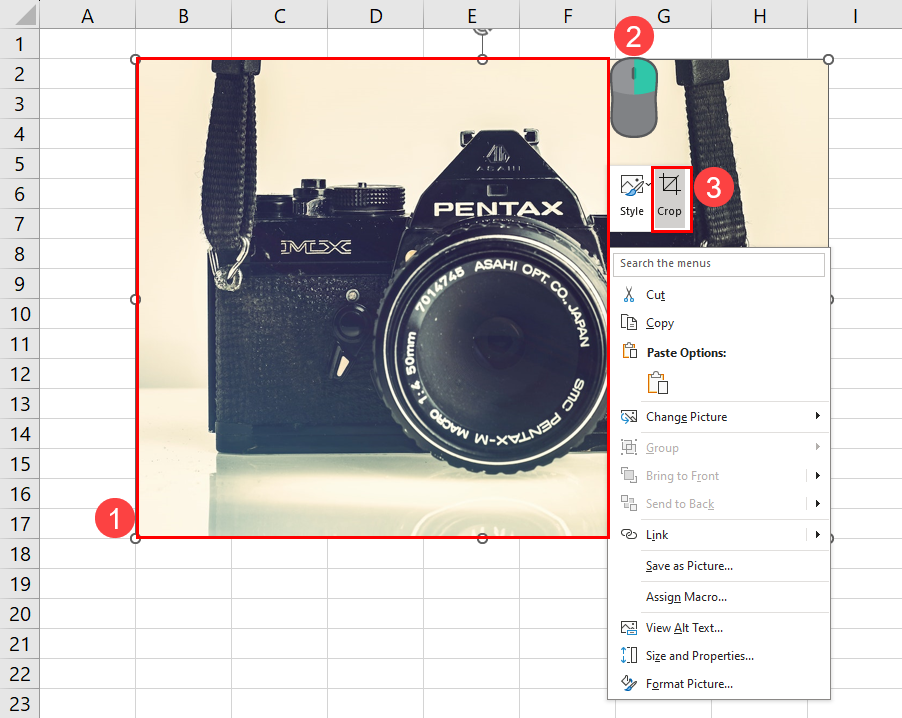Open the Style dropdown chevron
902x718 pixels.
[x=649, y=185]
